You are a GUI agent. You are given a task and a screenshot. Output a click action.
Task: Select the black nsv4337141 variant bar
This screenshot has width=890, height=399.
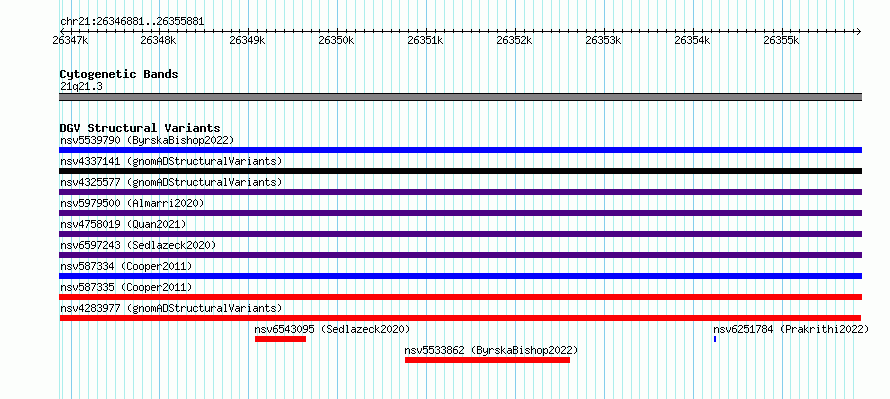460,171
